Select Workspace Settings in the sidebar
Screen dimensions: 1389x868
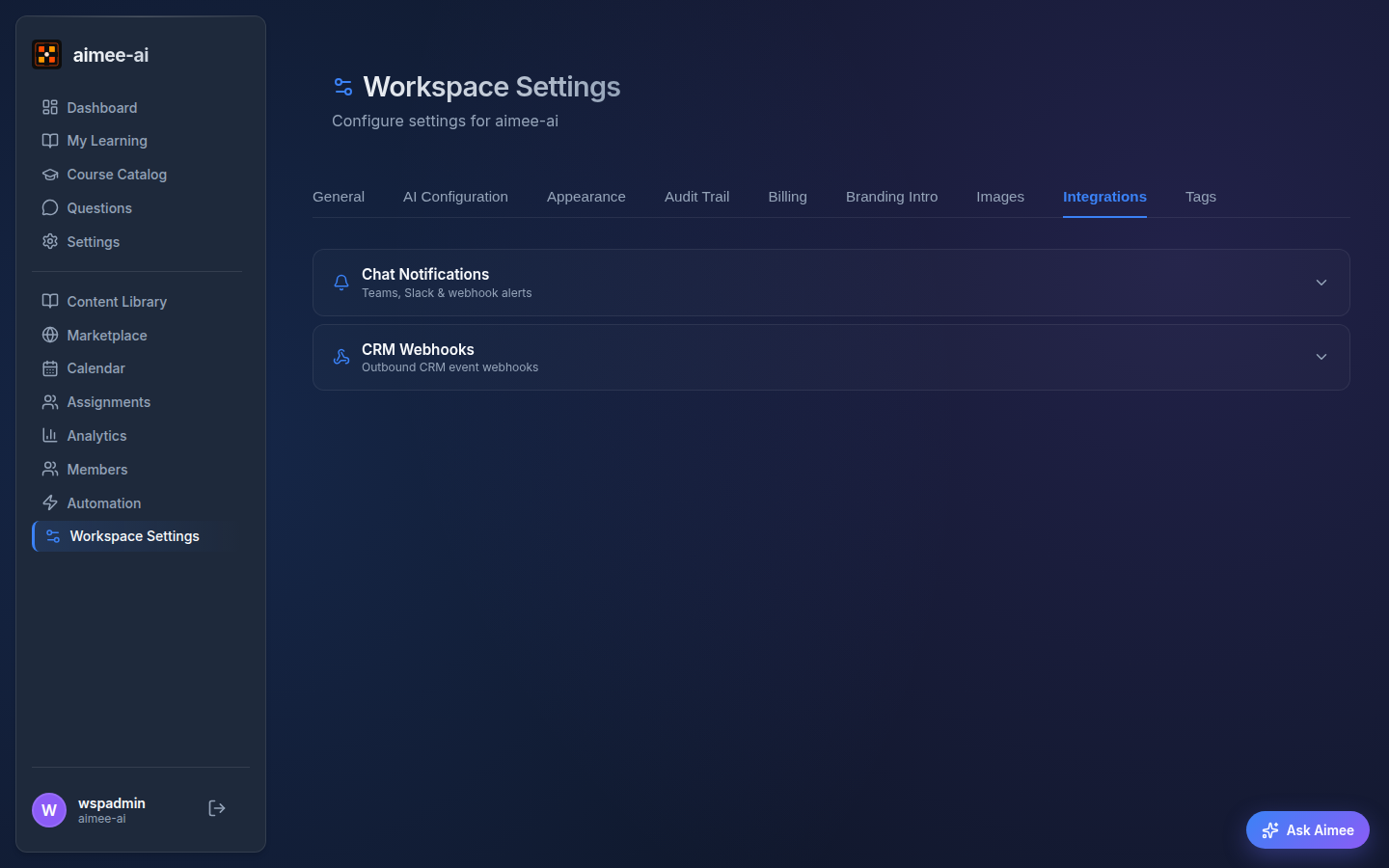137,536
